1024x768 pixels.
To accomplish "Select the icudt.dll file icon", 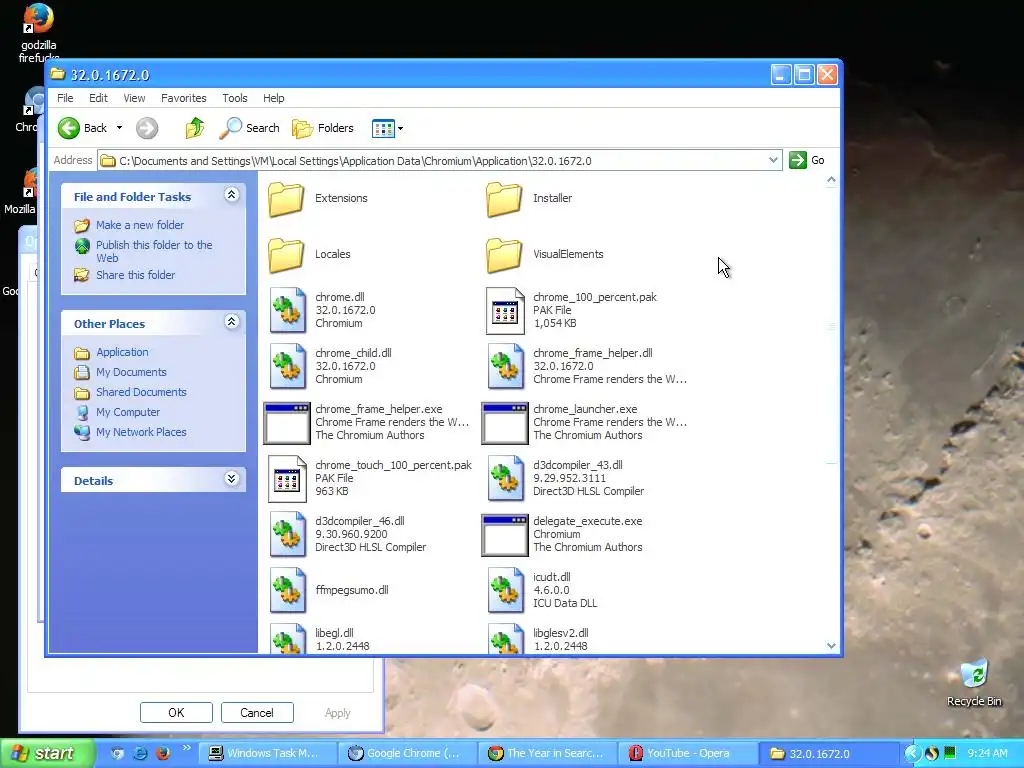I will point(505,590).
